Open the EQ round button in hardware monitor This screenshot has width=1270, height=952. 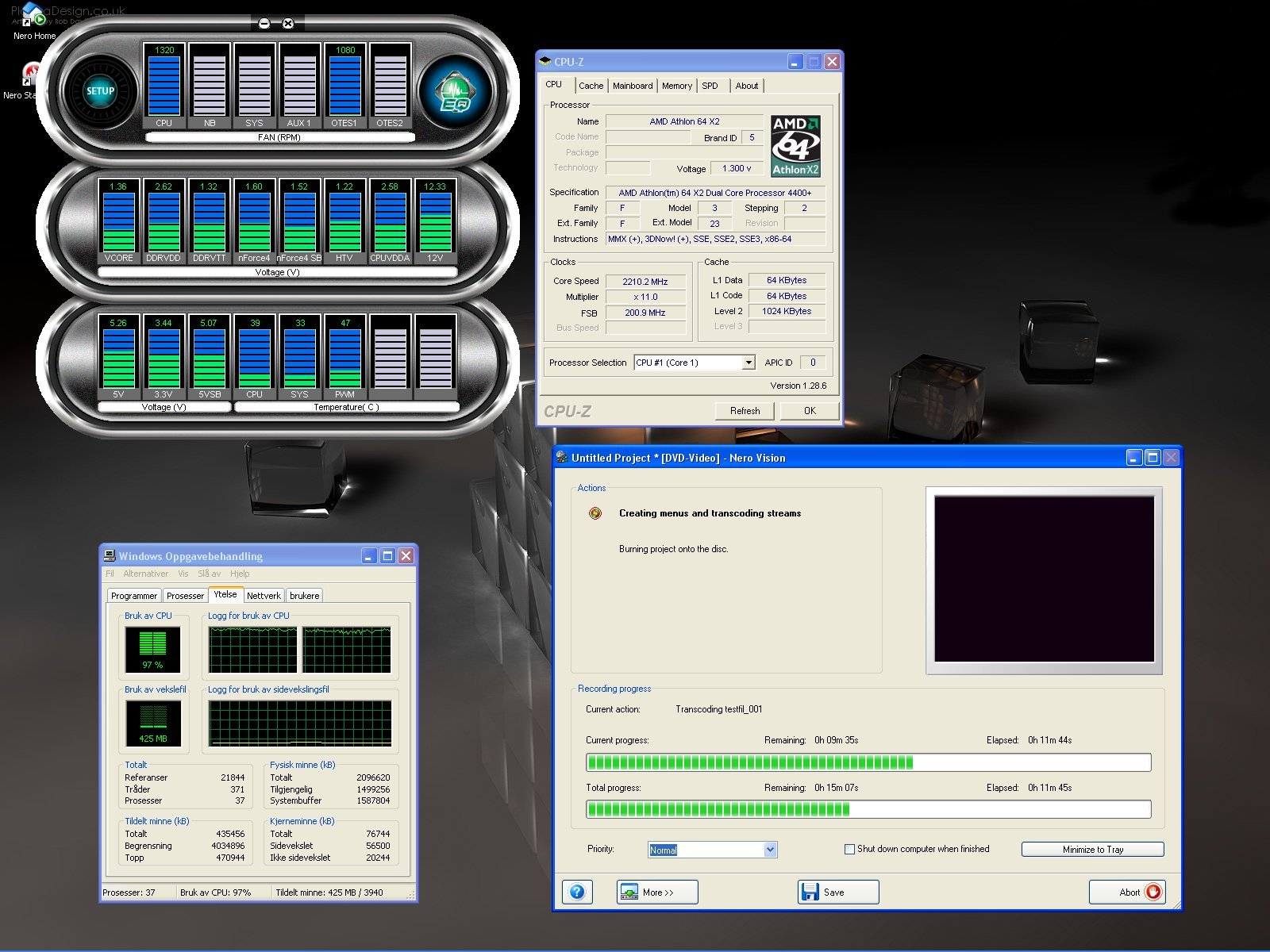coord(456,92)
